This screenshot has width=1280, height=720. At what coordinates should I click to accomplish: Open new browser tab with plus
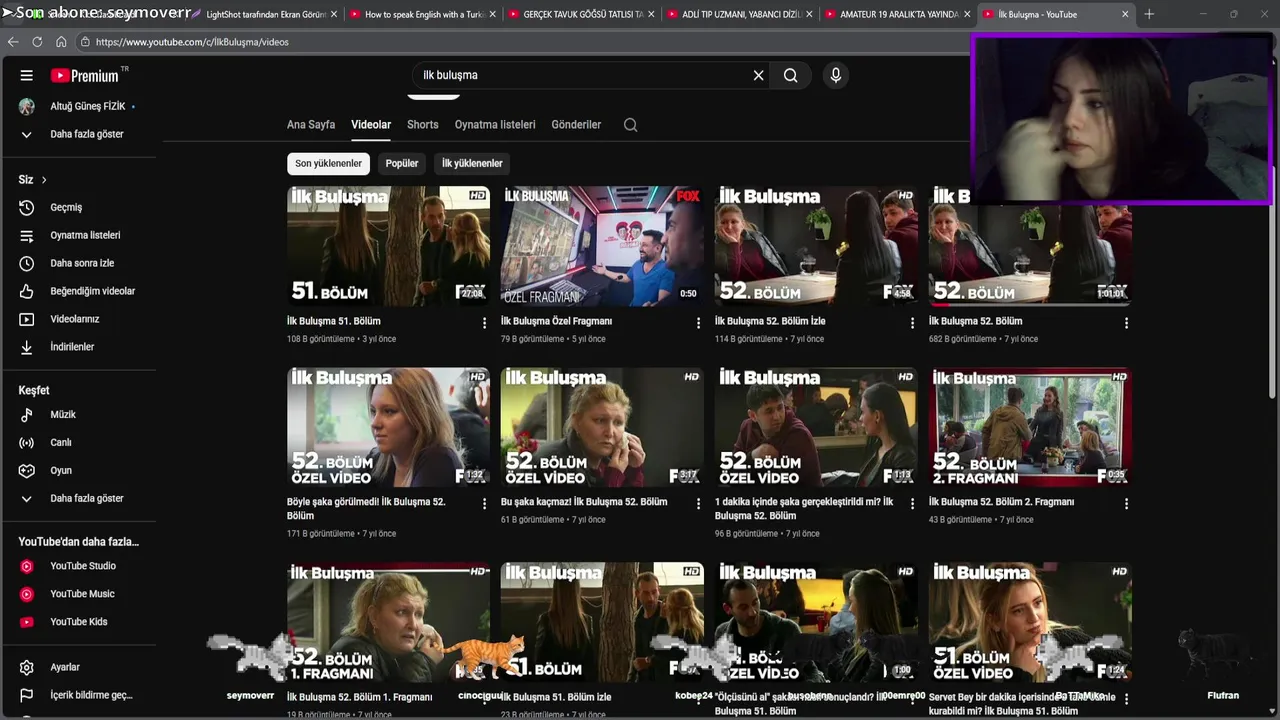pos(1149,14)
